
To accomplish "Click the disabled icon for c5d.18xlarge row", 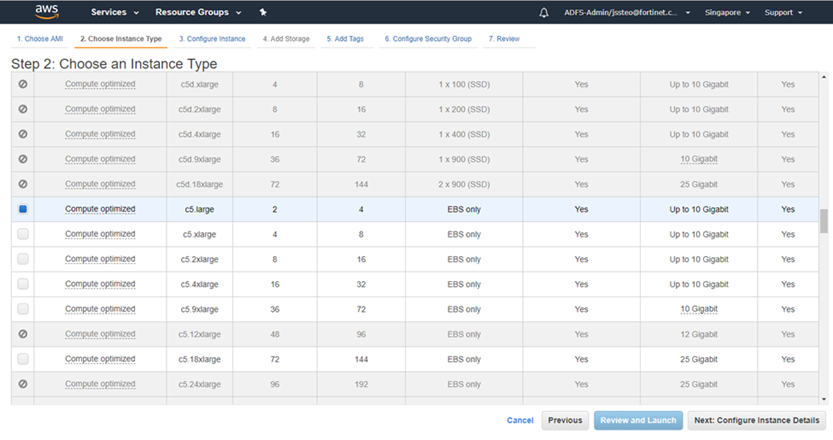I will coord(22,184).
